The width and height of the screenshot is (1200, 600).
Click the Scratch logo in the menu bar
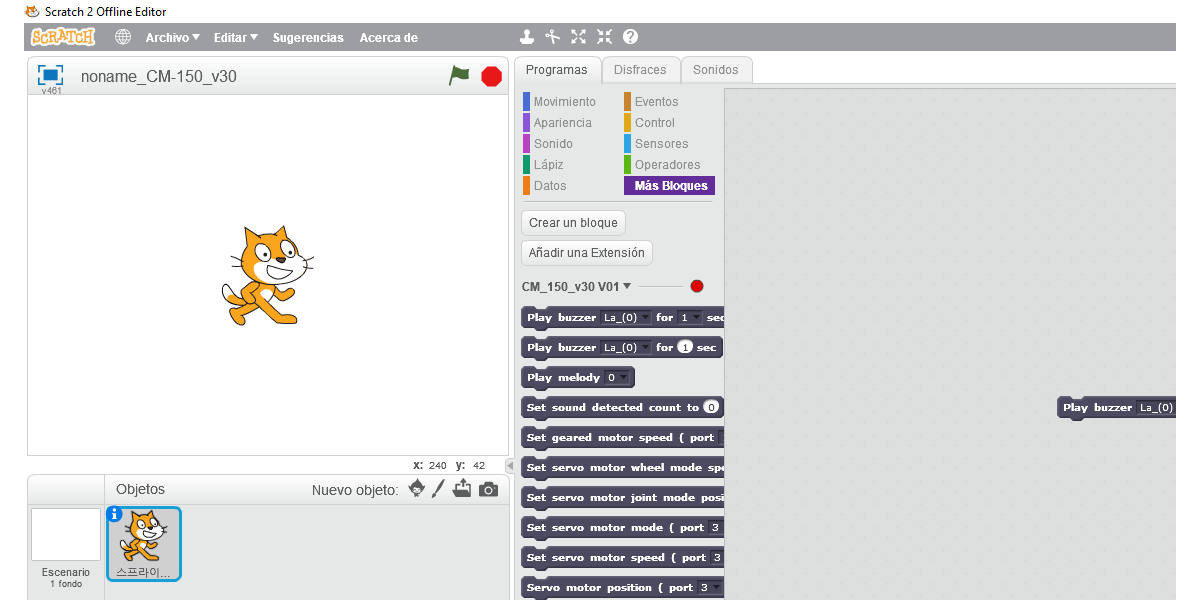[x=63, y=37]
